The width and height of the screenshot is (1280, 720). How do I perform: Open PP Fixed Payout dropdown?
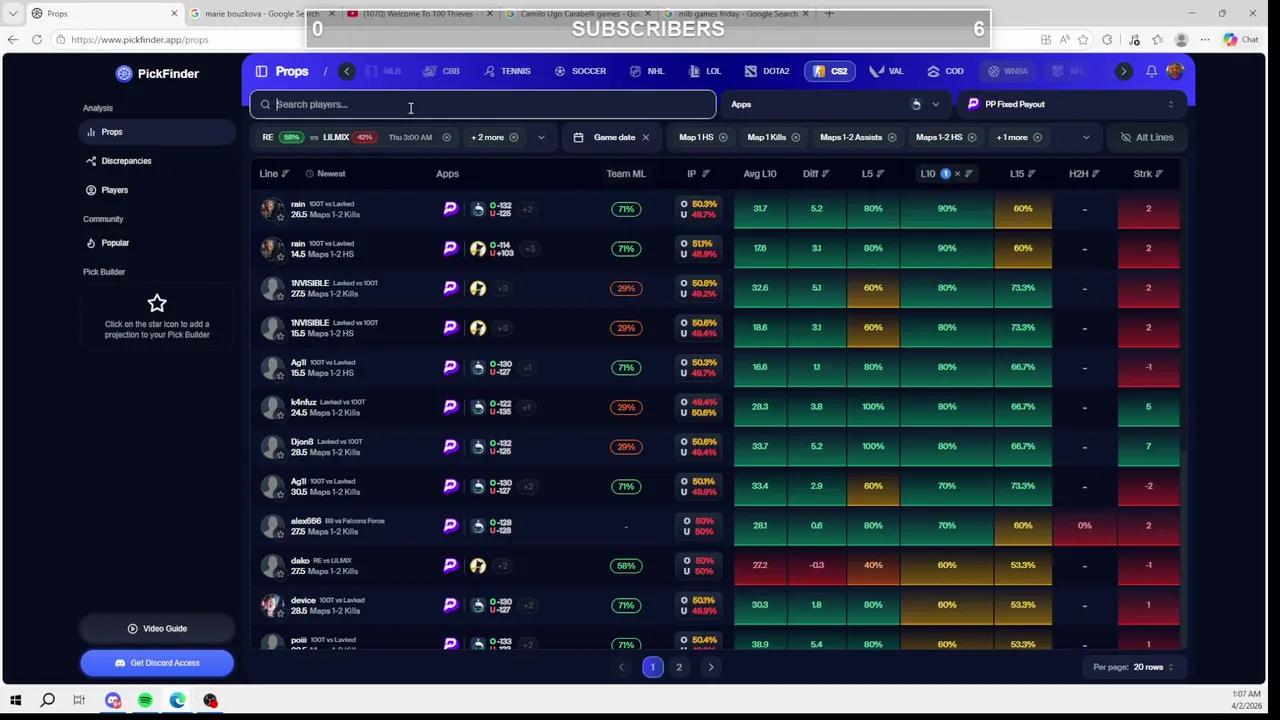point(1071,104)
